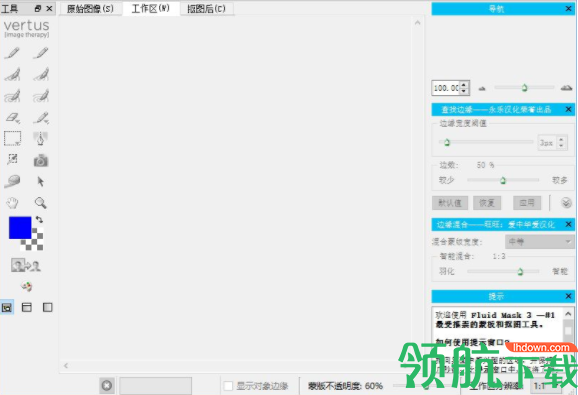The width and height of the screenshot is (578, 395).
Task: Click the small zoom-out mountain icon
Action: 482,88
